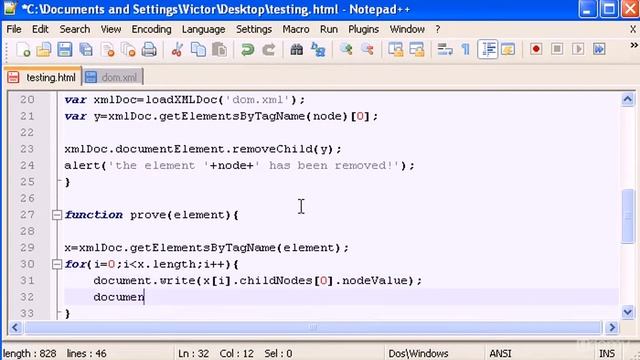This screenshot has width=640, height=360.
Task: Print the document
Action: 149,50
